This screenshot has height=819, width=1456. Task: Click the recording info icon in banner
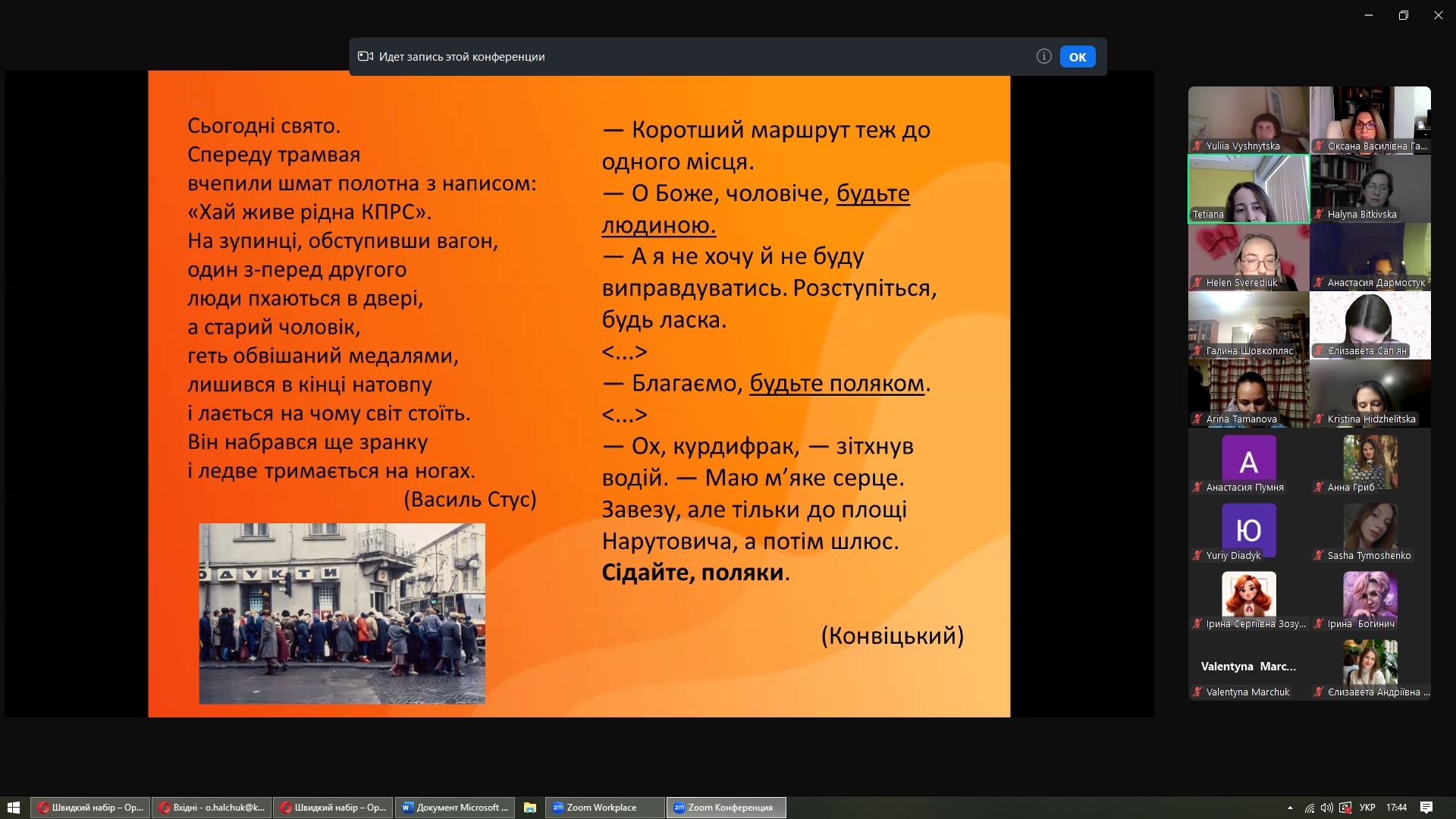1043,56
